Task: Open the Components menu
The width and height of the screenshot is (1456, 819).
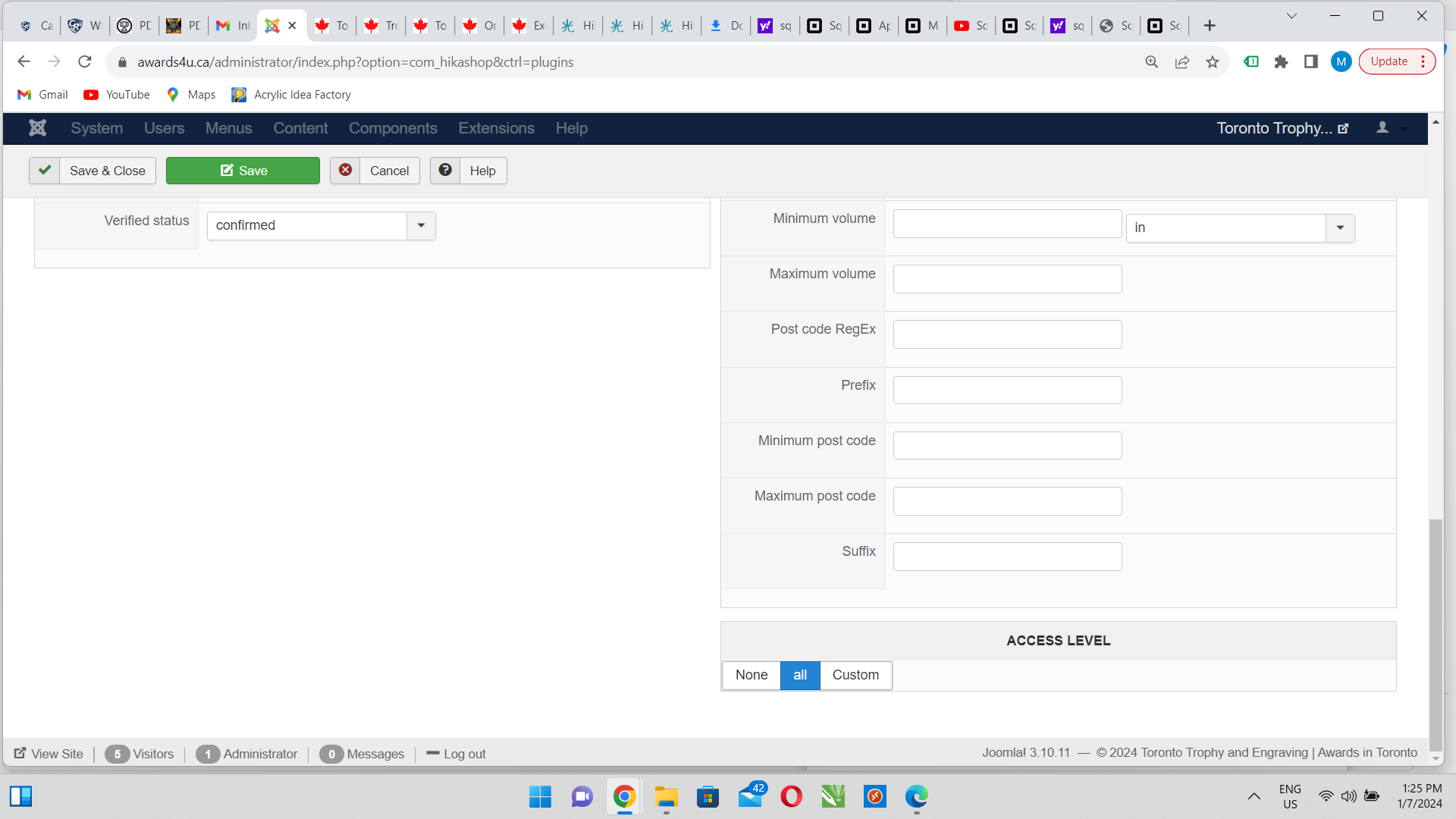Action: 393,128
